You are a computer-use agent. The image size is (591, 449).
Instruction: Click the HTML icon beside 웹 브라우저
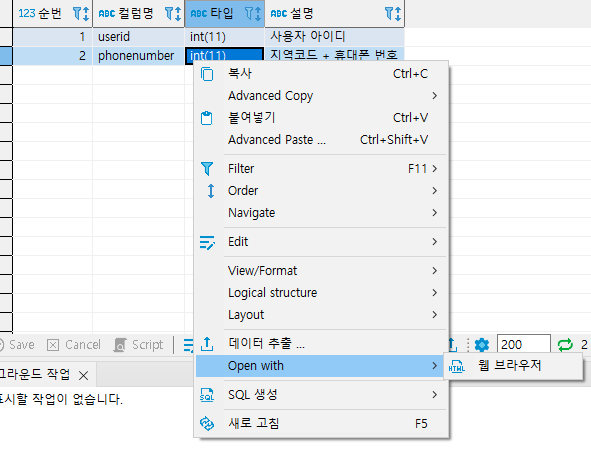[456, 366]
